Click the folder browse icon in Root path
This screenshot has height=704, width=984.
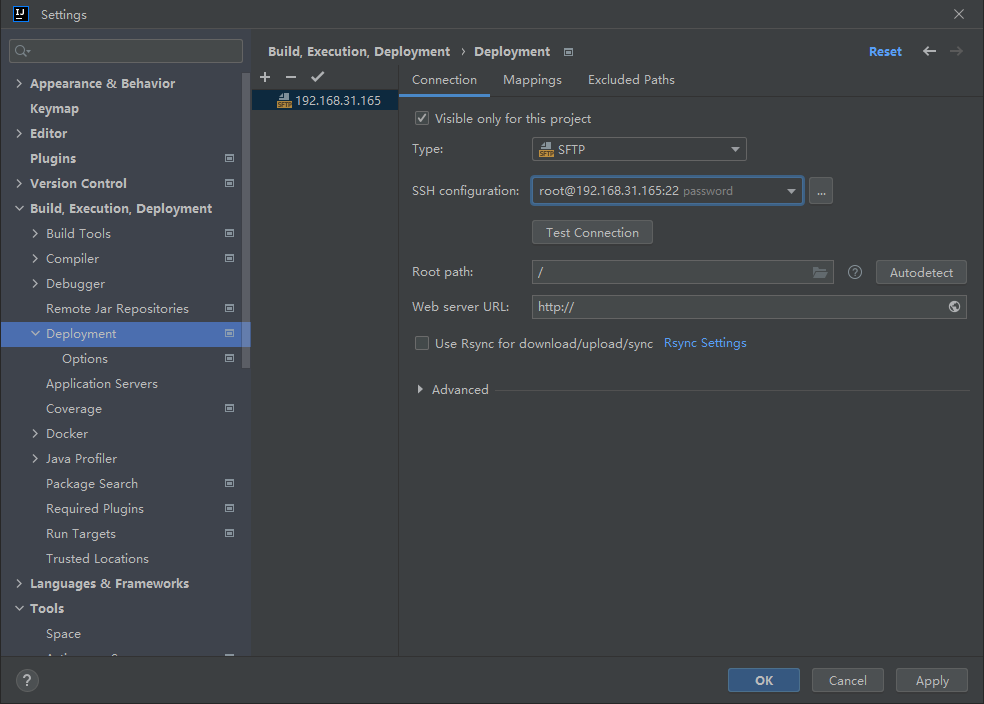[820, 272]
